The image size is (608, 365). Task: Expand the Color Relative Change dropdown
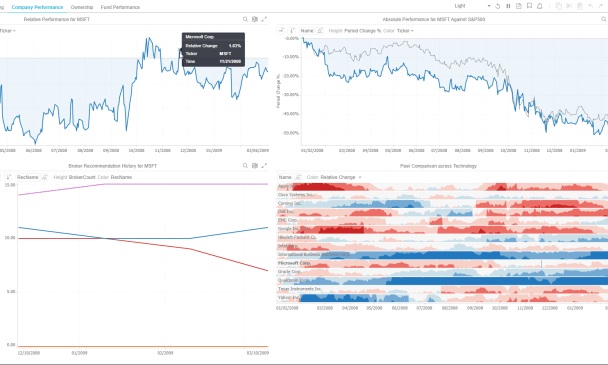tap(340, 177)
